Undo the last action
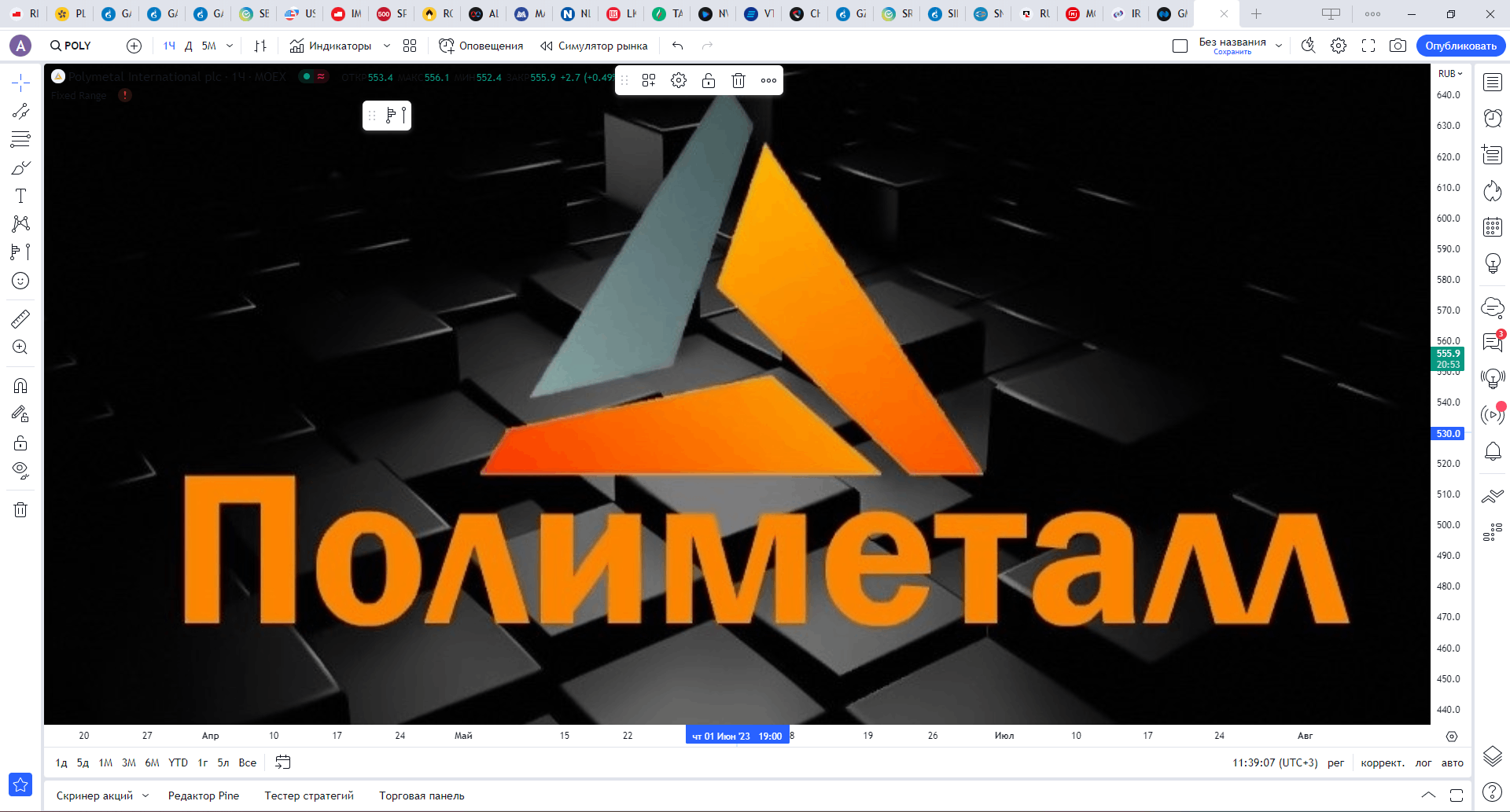1510x812 pixels. (678, 46)
